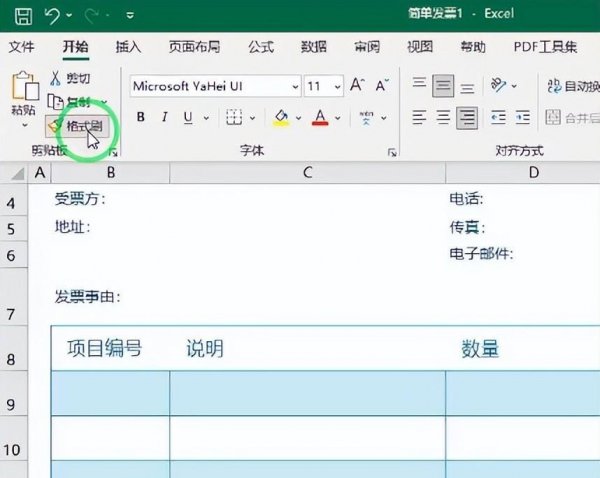Click the 电子邮件: cell
The image size is (600, 478).
click(481, 254)
